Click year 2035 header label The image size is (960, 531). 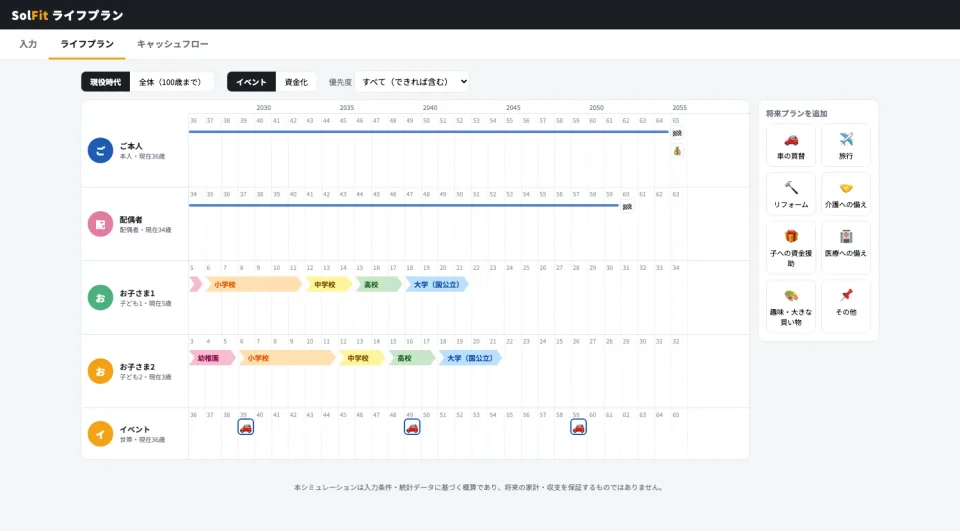click(347, 107)
